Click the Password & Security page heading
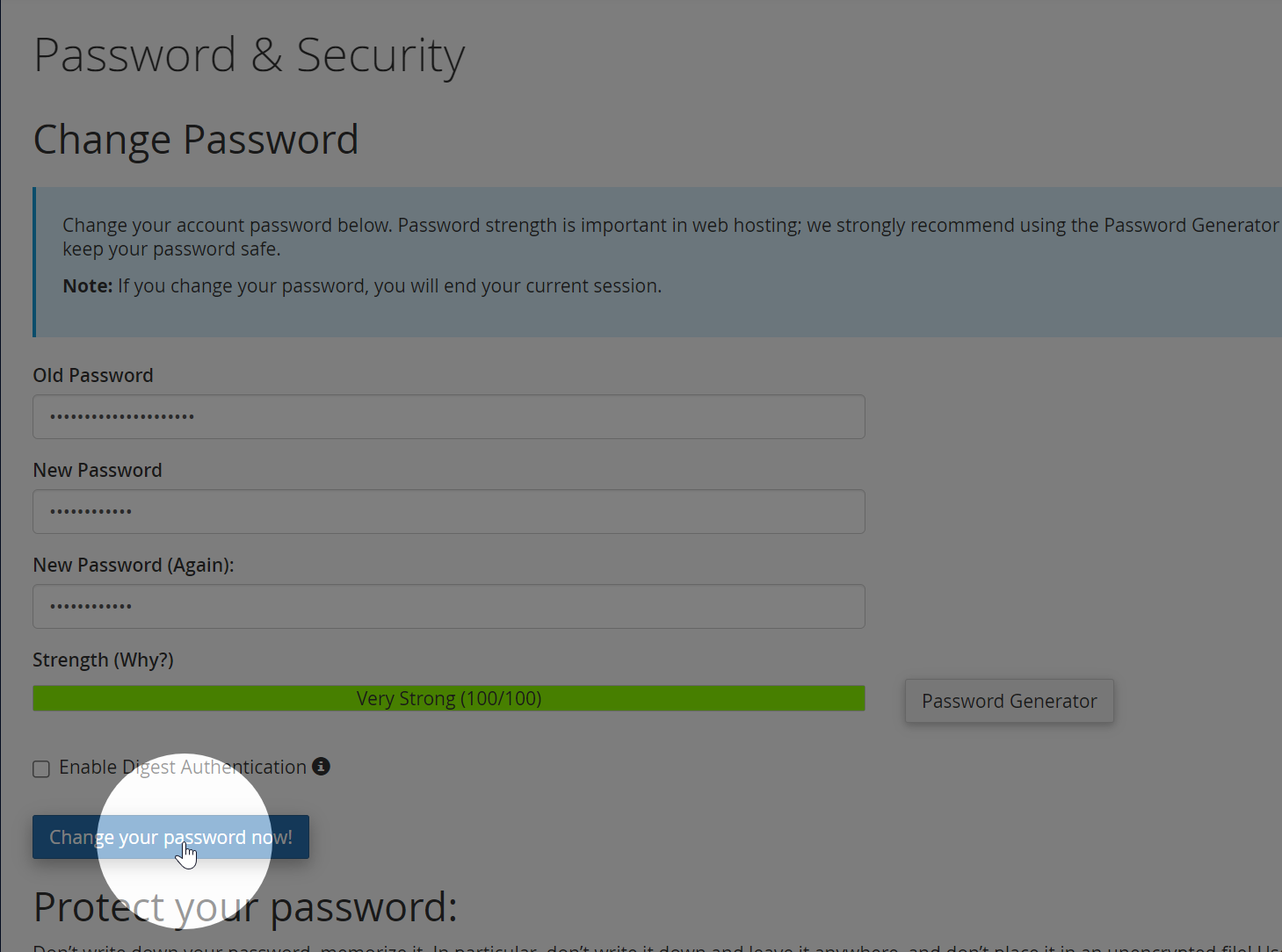The height and width of the screenshot is (952, 1282). pyautogui.click(x=250, y=56)
